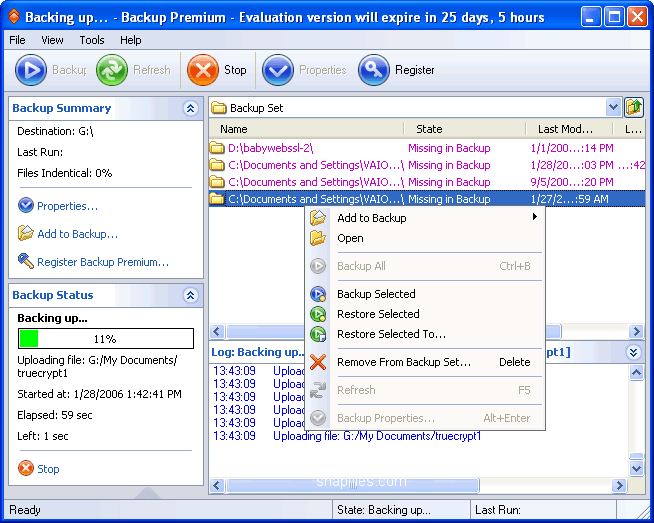Open the File menu
The height and width of the screenshot is (523, 654).
(x=17, y=40)
